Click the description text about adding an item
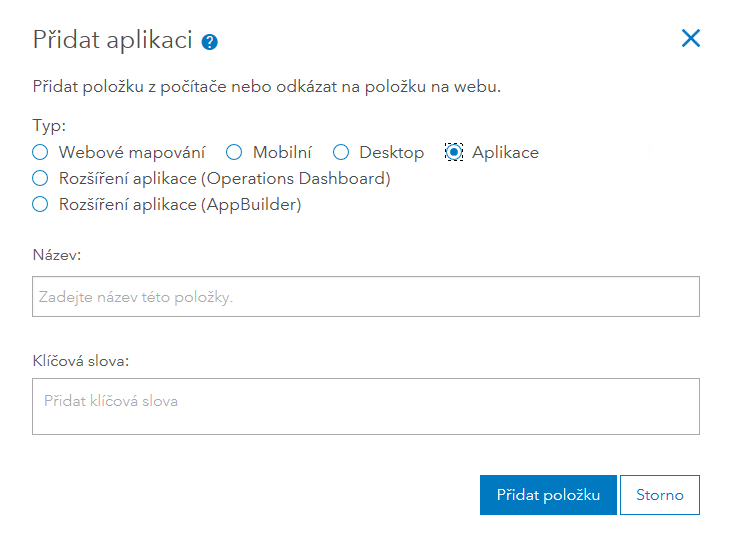This screenshot has height=549, width=733. [266, 87]
